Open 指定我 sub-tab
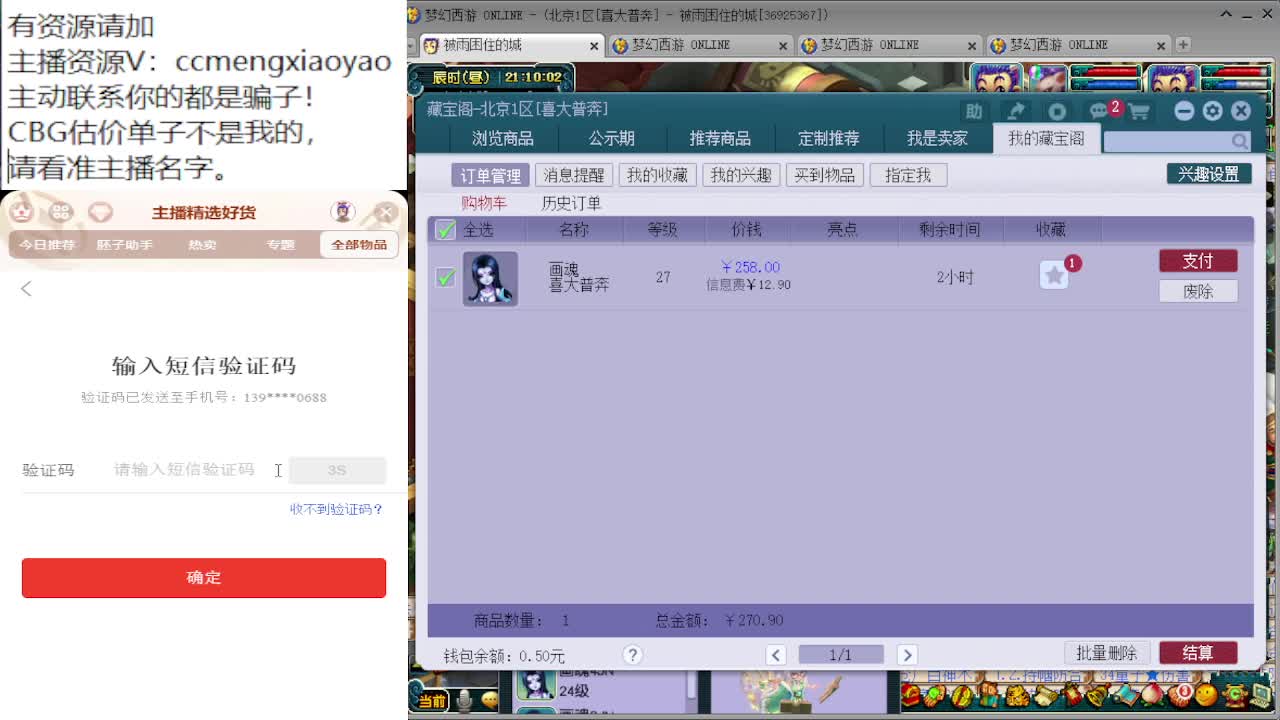Viewport: 1280px width, 720px height. point(908,175)
